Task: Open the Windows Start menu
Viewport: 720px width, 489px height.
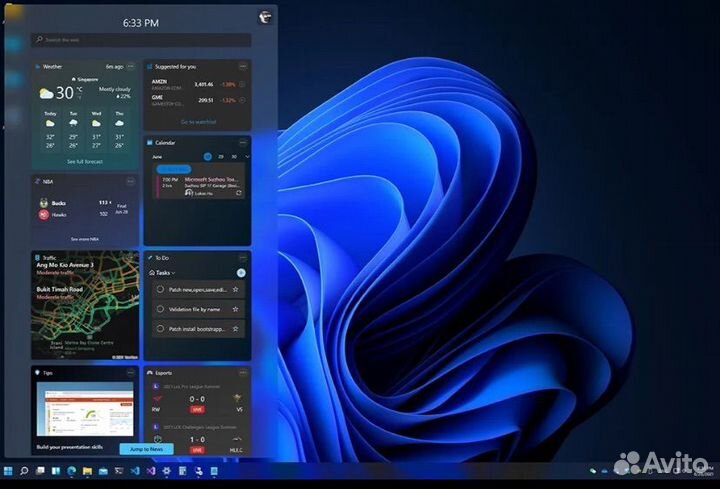Action: click(8, 471)
